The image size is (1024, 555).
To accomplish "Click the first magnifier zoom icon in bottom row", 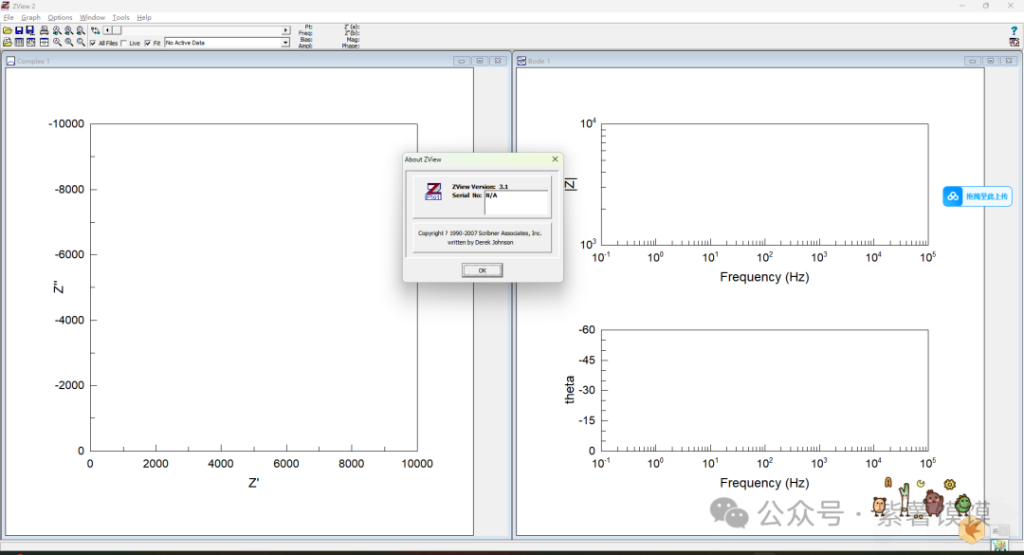I will point(57,43).
